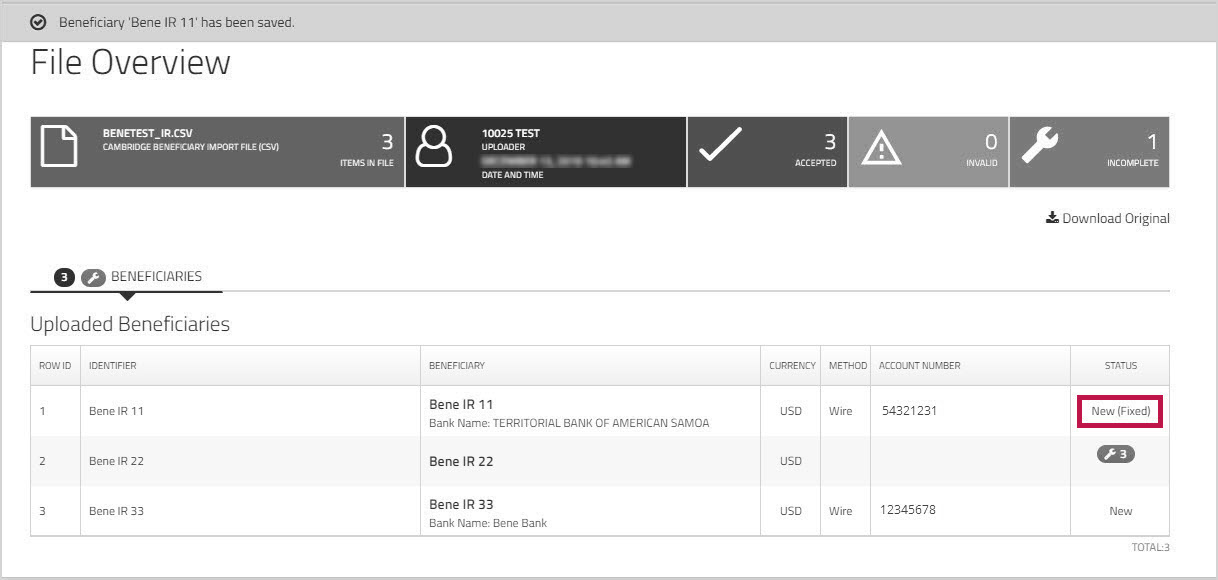Screen dimensions: 1218x580
Task: Click the file document icon for BENETEST_IR.CSV
Action: 59,147
